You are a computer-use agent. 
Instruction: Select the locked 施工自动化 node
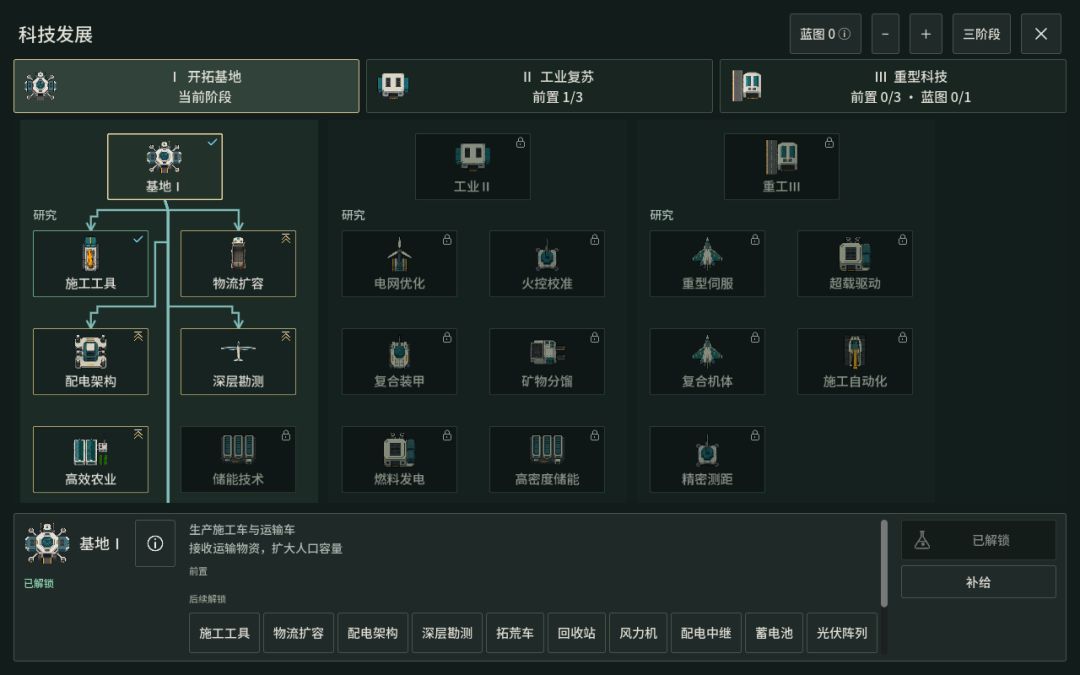click(855, 362)
